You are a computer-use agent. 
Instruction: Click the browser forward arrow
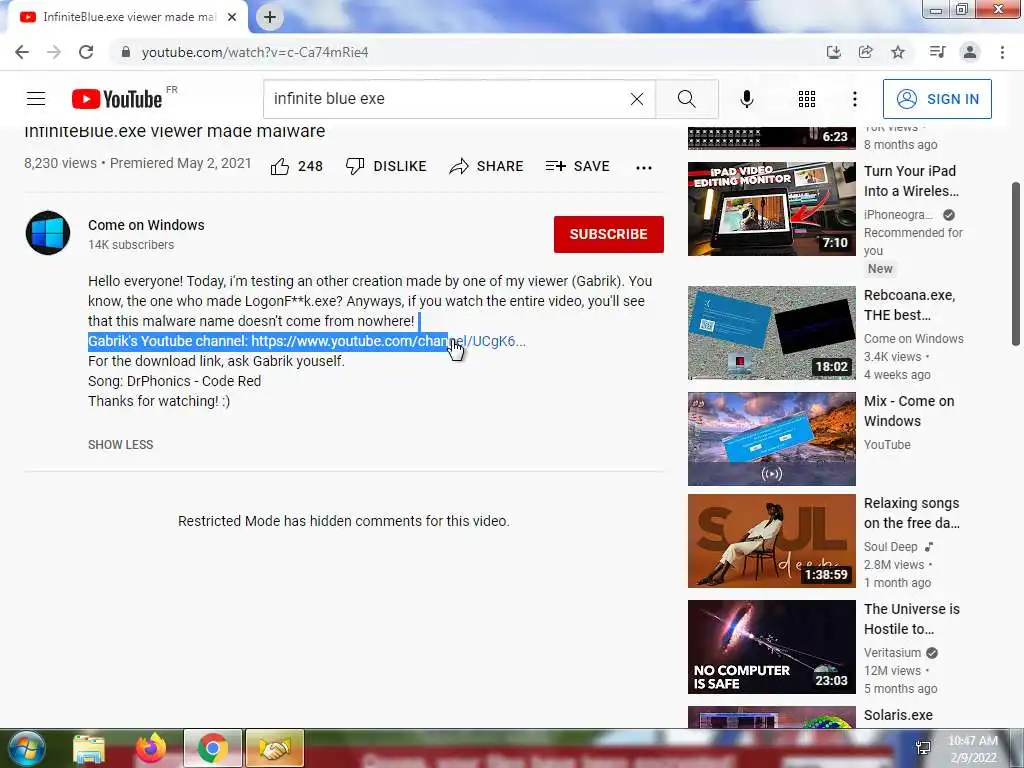click(54, 52)
